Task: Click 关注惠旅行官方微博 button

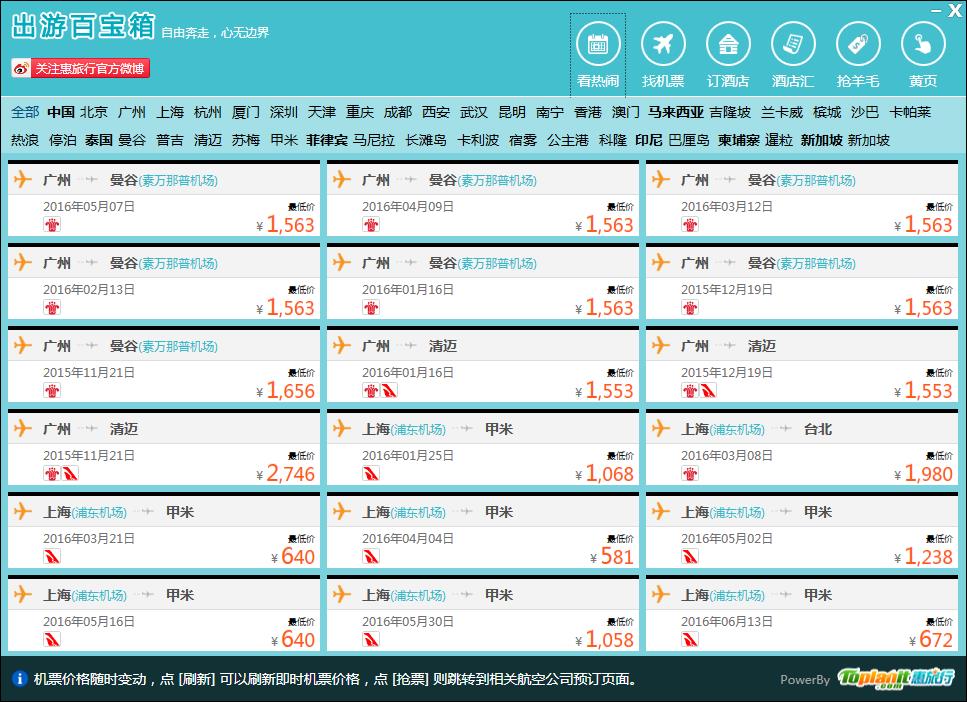Action: [x=80, y=68]
